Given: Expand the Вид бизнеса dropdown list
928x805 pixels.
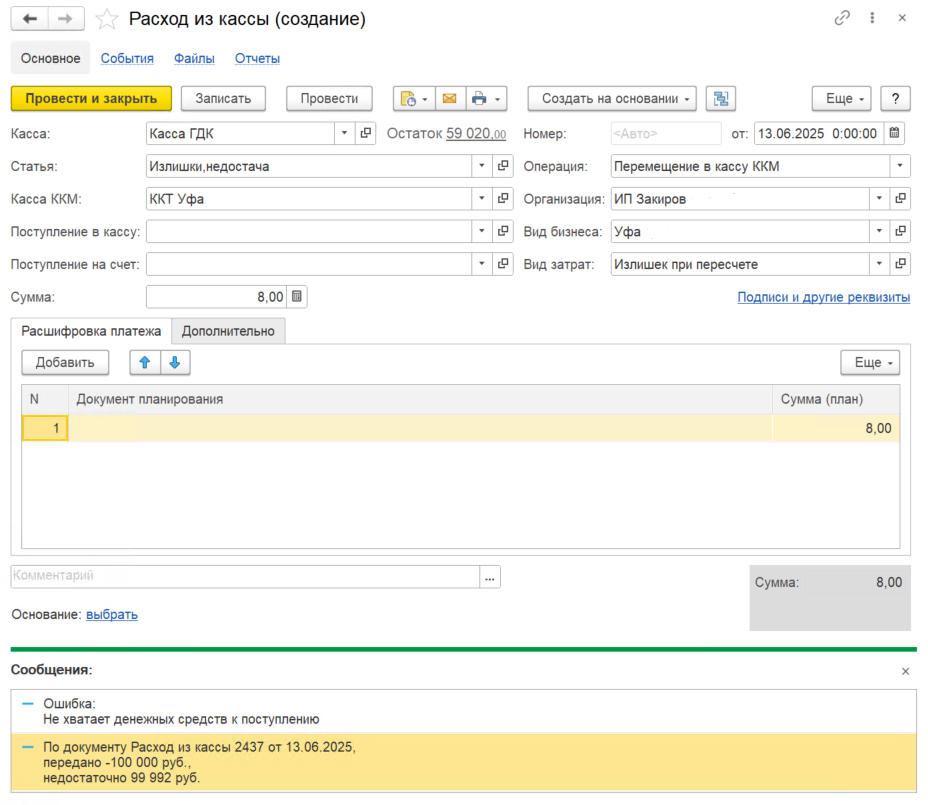Looking at the screenshot, I should click(879, 231).
